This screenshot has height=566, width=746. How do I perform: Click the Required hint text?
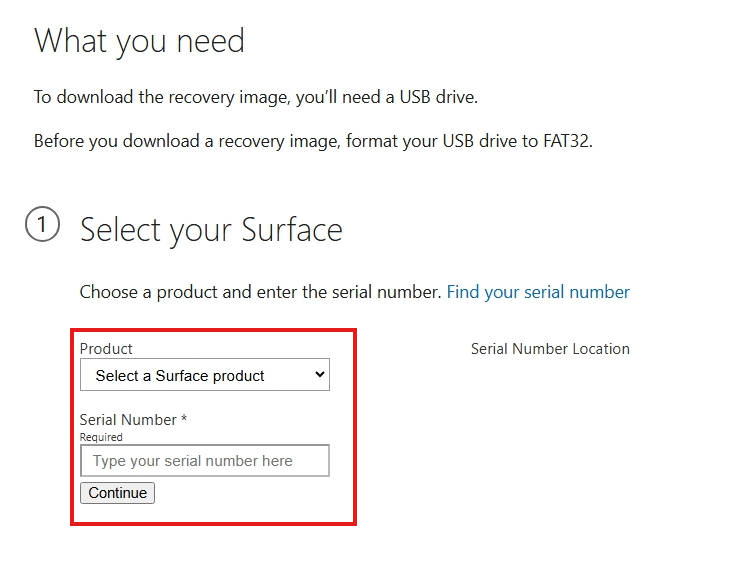(101, 437)
